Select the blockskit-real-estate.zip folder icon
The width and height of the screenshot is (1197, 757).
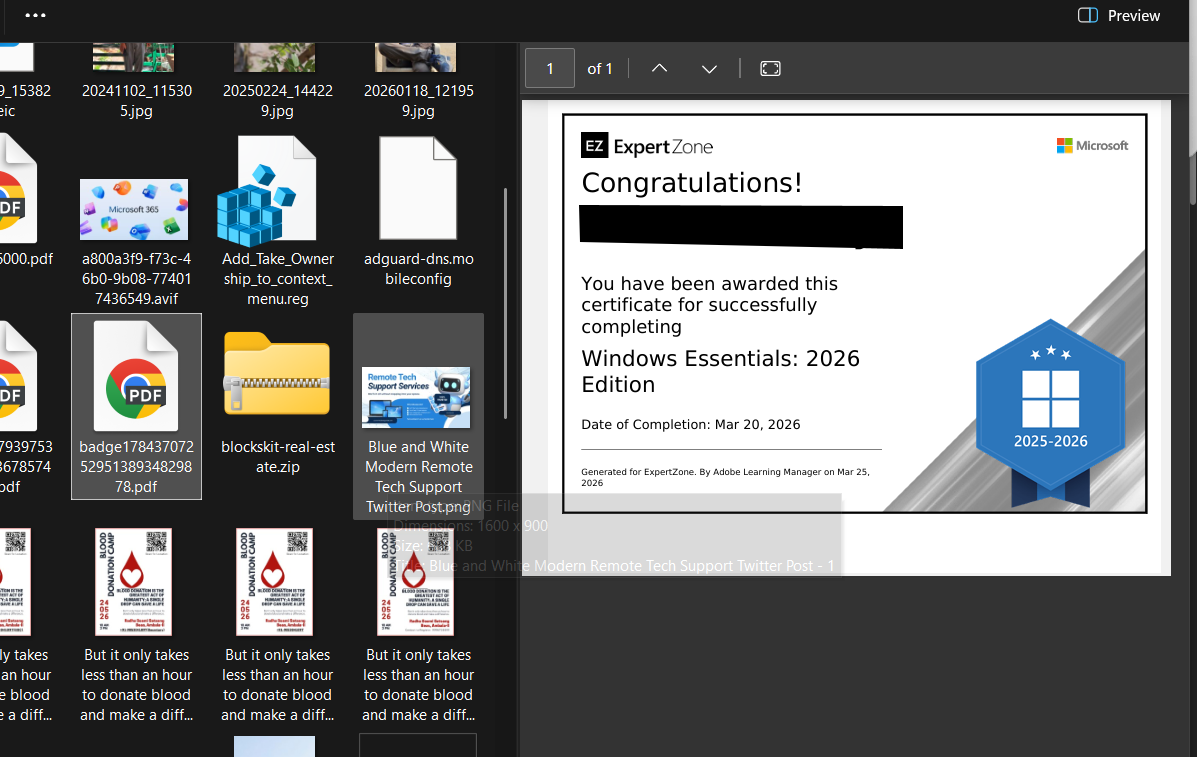[x=277, y=400]
